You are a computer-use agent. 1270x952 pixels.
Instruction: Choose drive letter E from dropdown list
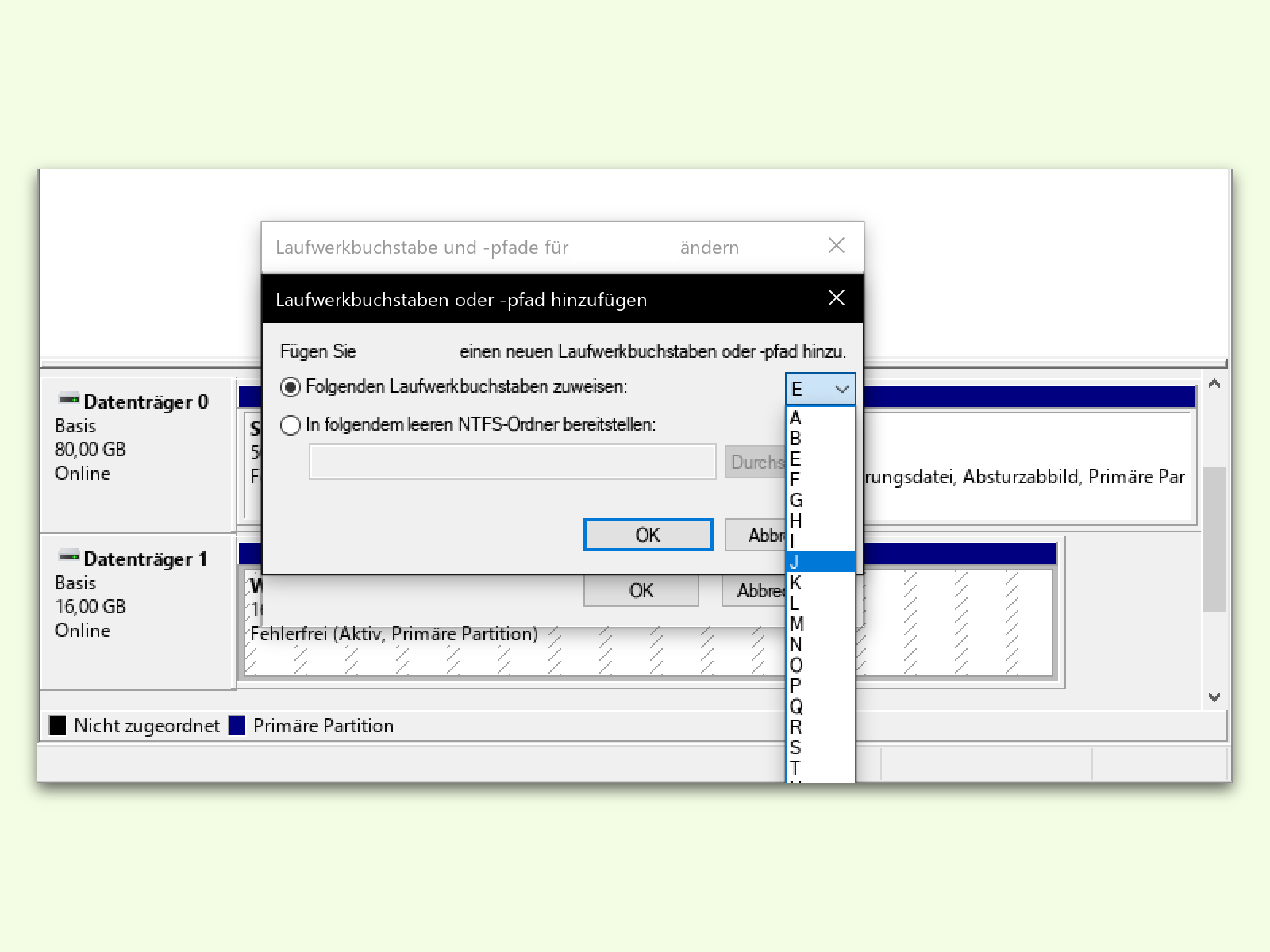coord(821,459)
